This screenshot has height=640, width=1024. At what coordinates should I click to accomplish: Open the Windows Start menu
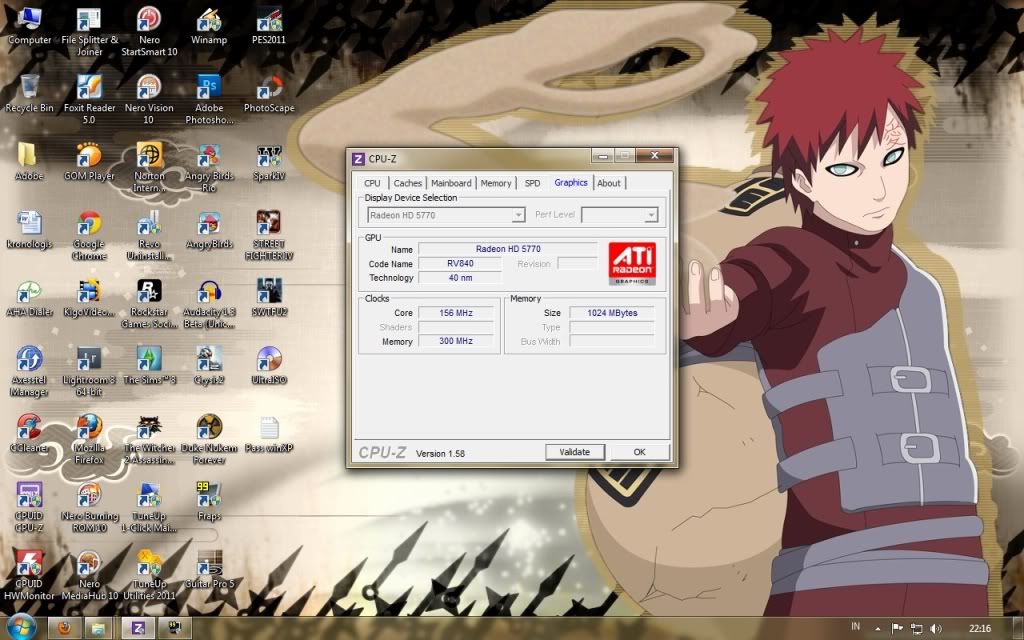click(21, 628)
